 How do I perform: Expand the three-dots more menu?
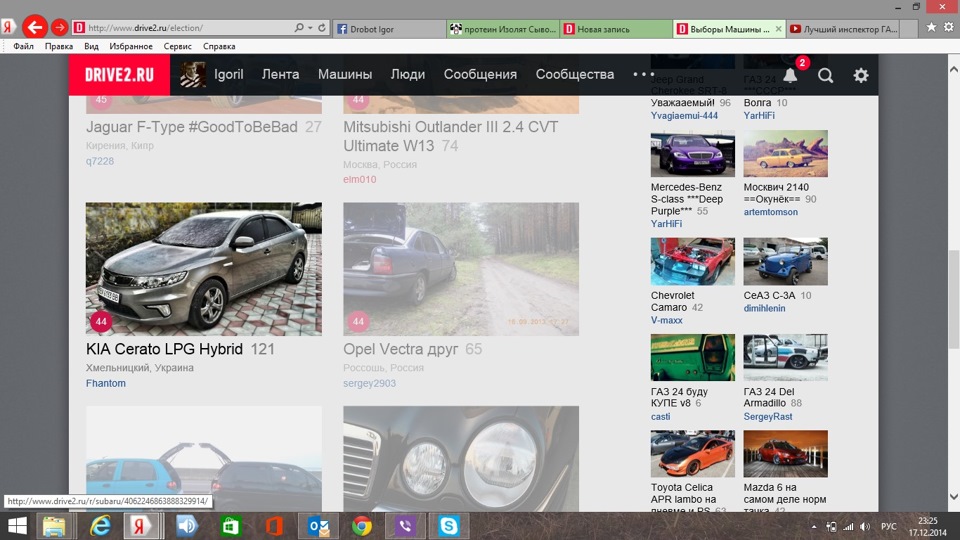click(x=643, y=74)
